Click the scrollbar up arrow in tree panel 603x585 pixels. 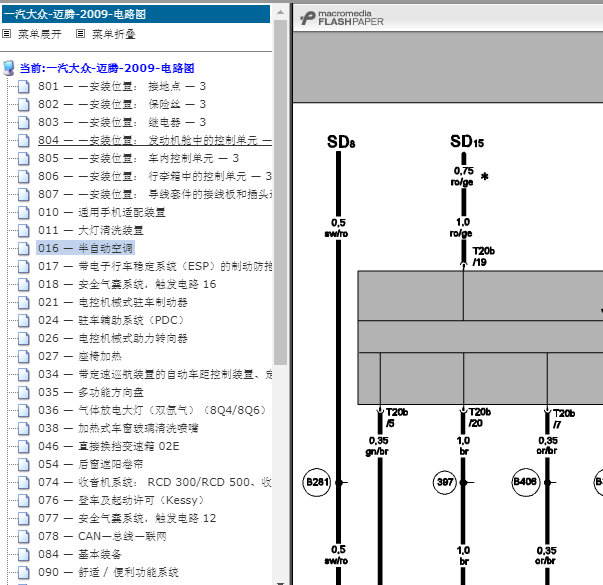pyautogui.click(x=280, y=12)
